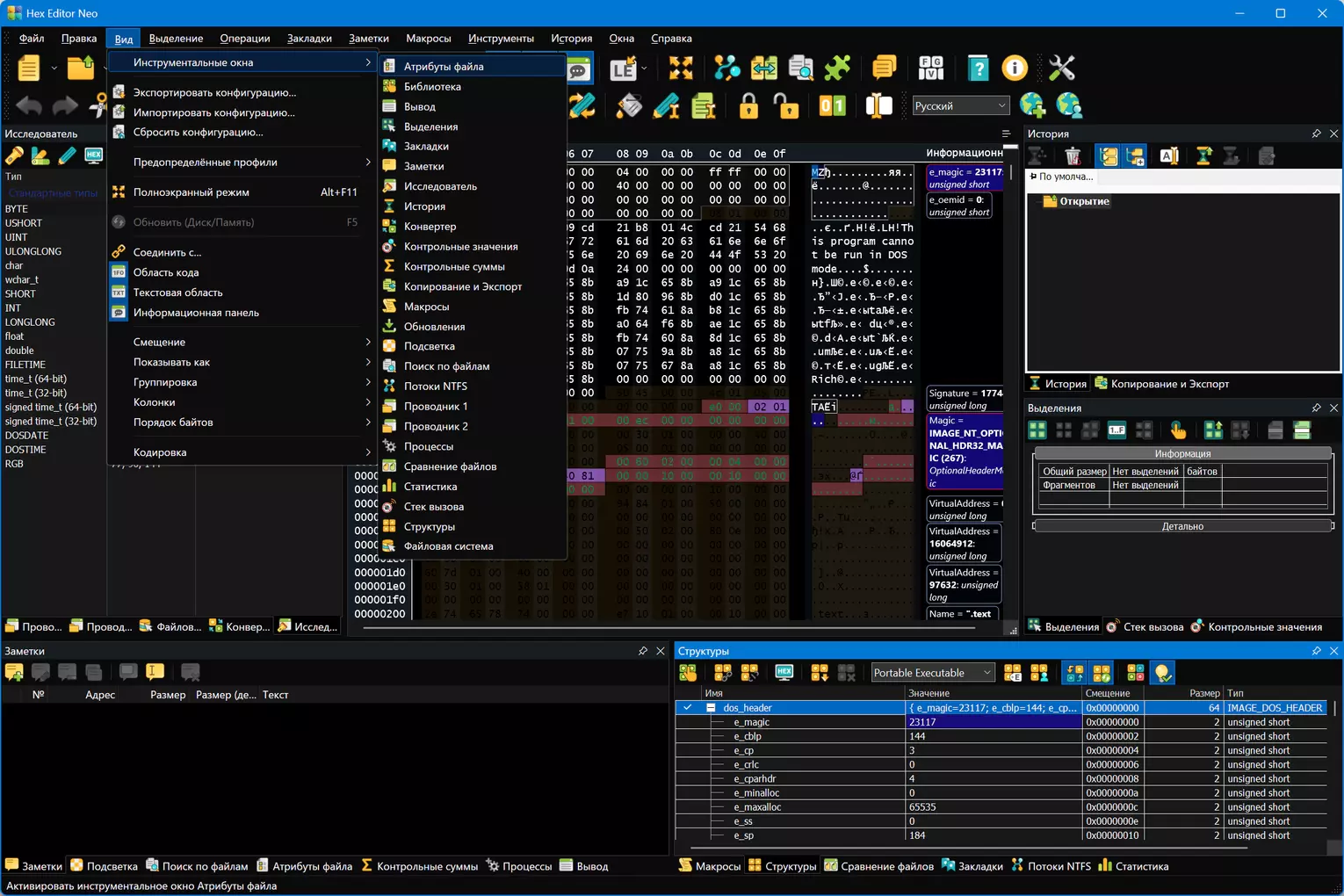
Task: Click the A text cursor icon in История toolbar
Action: pyautogui.click(x=1169, y=156)
